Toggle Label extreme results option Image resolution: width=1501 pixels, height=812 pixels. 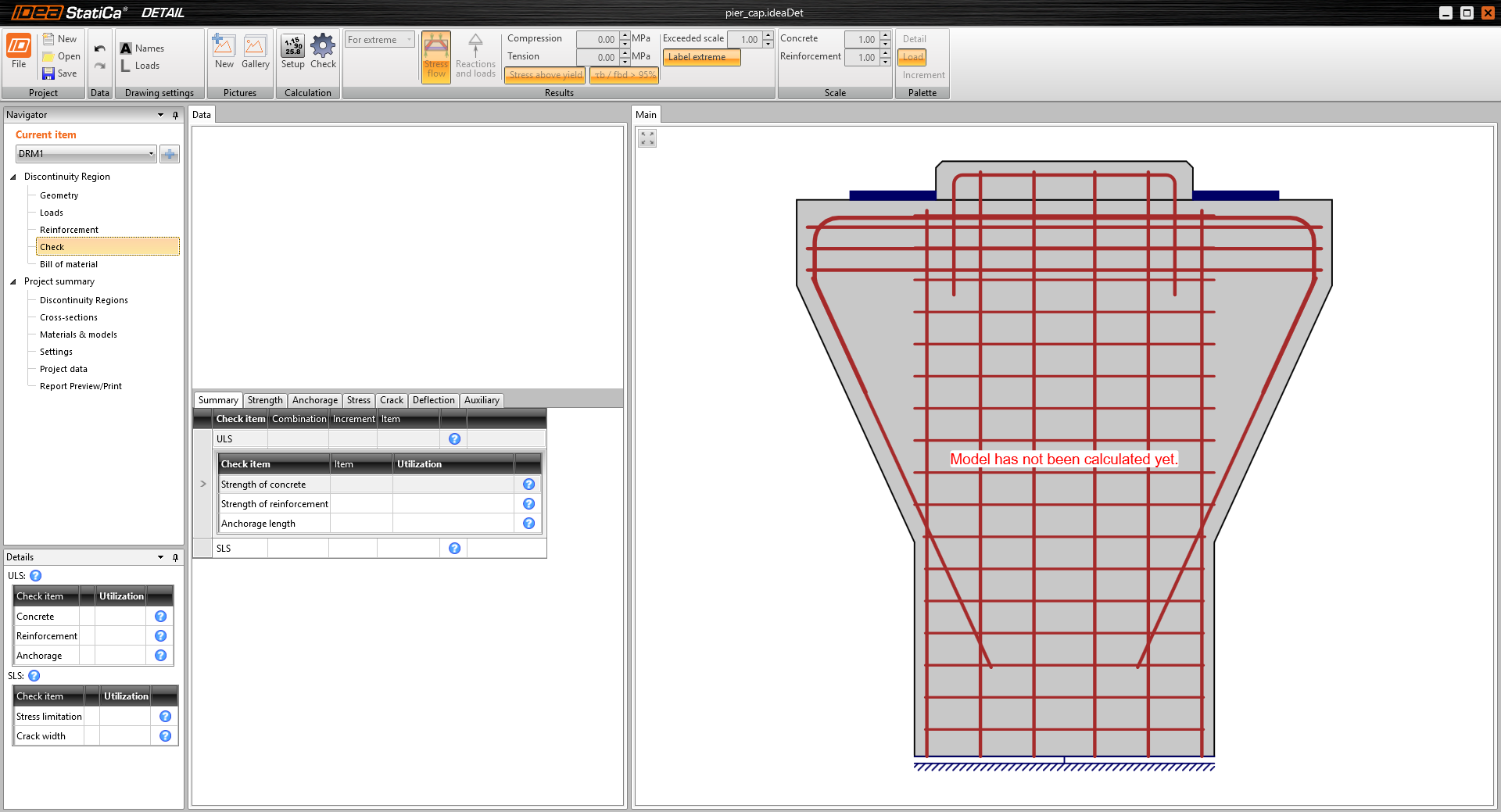tap(700, 57)
